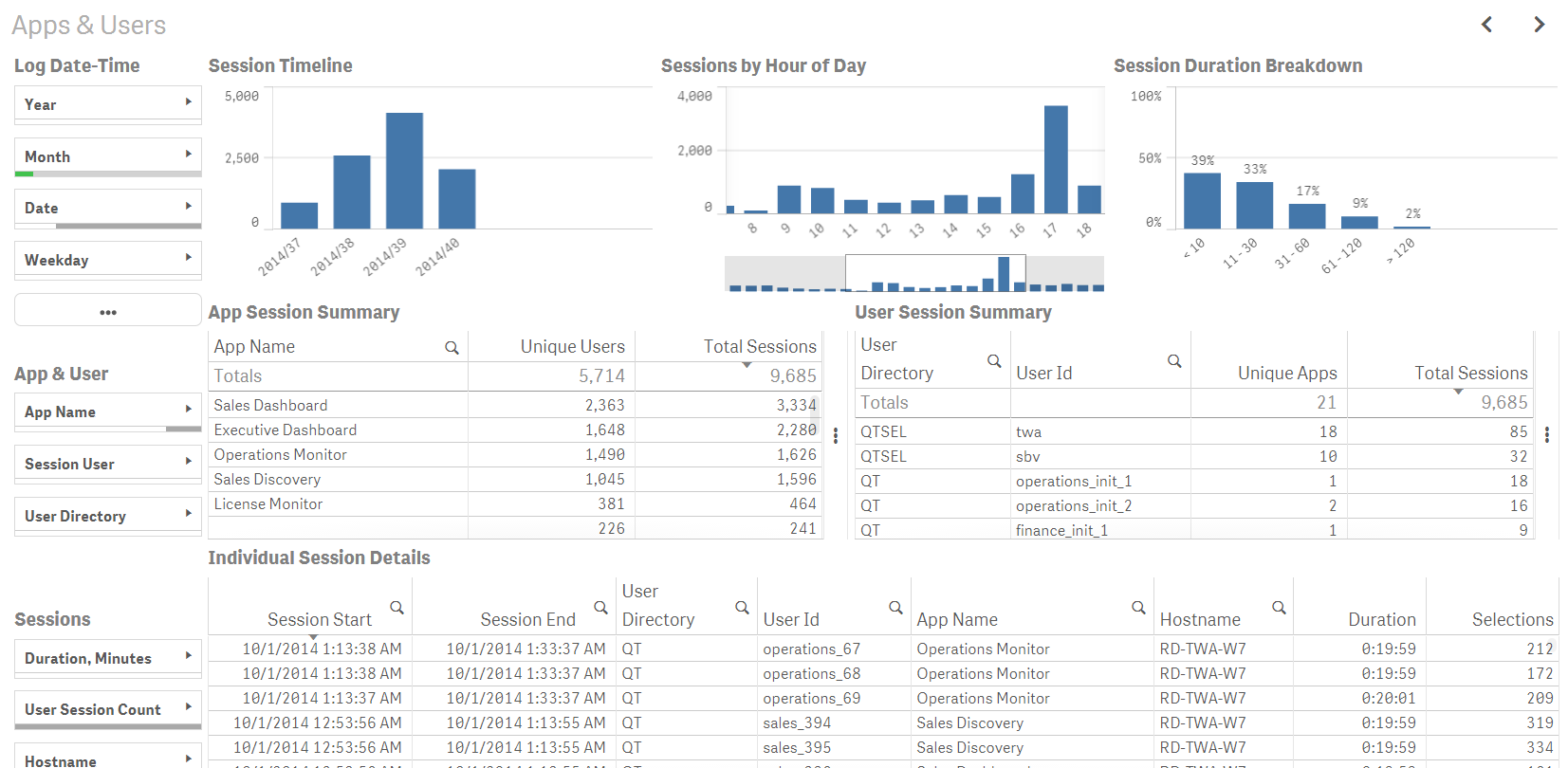Search User Id in Individual Session Details
The height and width of the screenshot is (768, 1568).
tap(895, 608)
